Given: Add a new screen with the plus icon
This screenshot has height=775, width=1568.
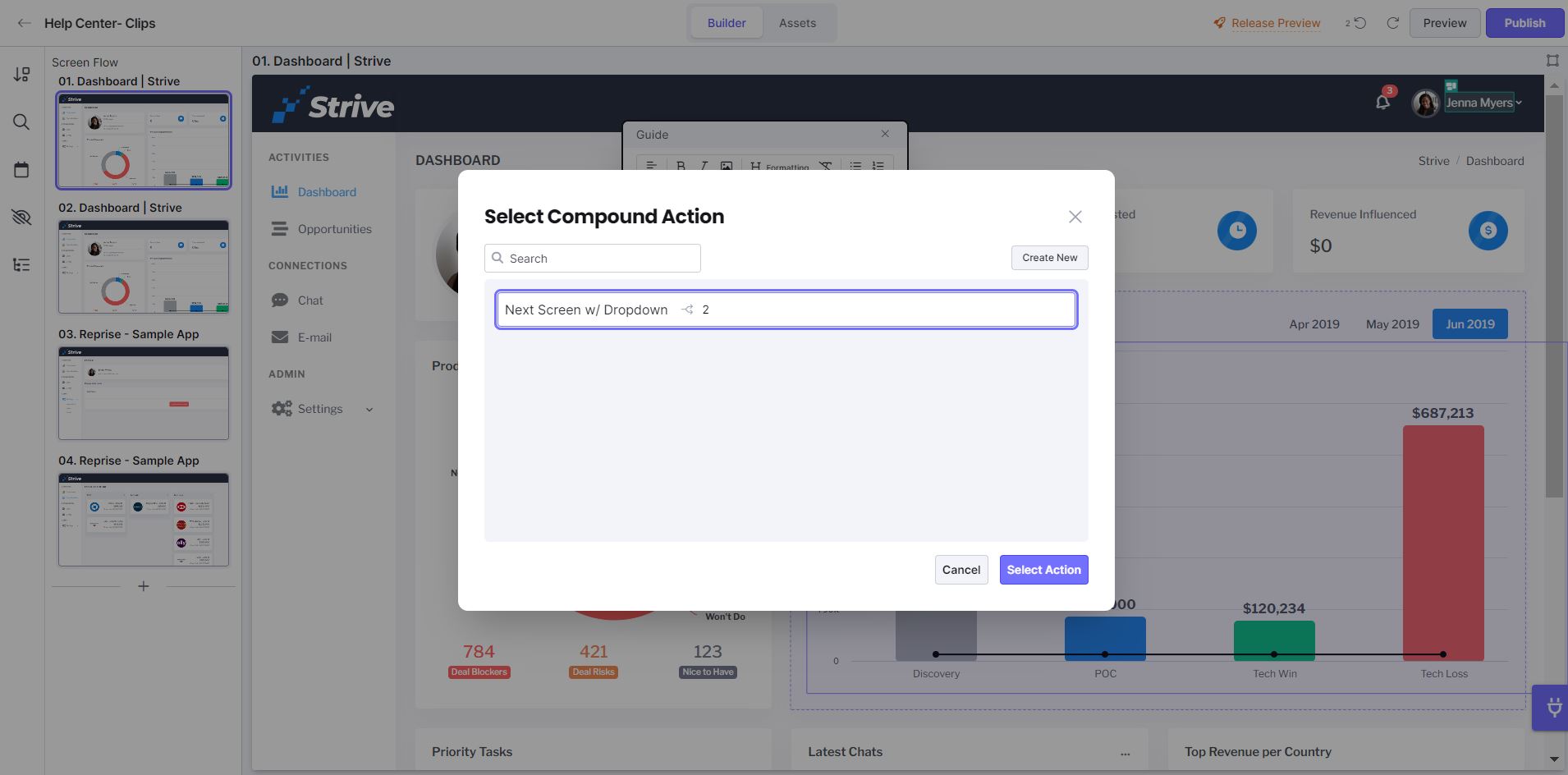Looking at the screenshot, I should point(144,586).
